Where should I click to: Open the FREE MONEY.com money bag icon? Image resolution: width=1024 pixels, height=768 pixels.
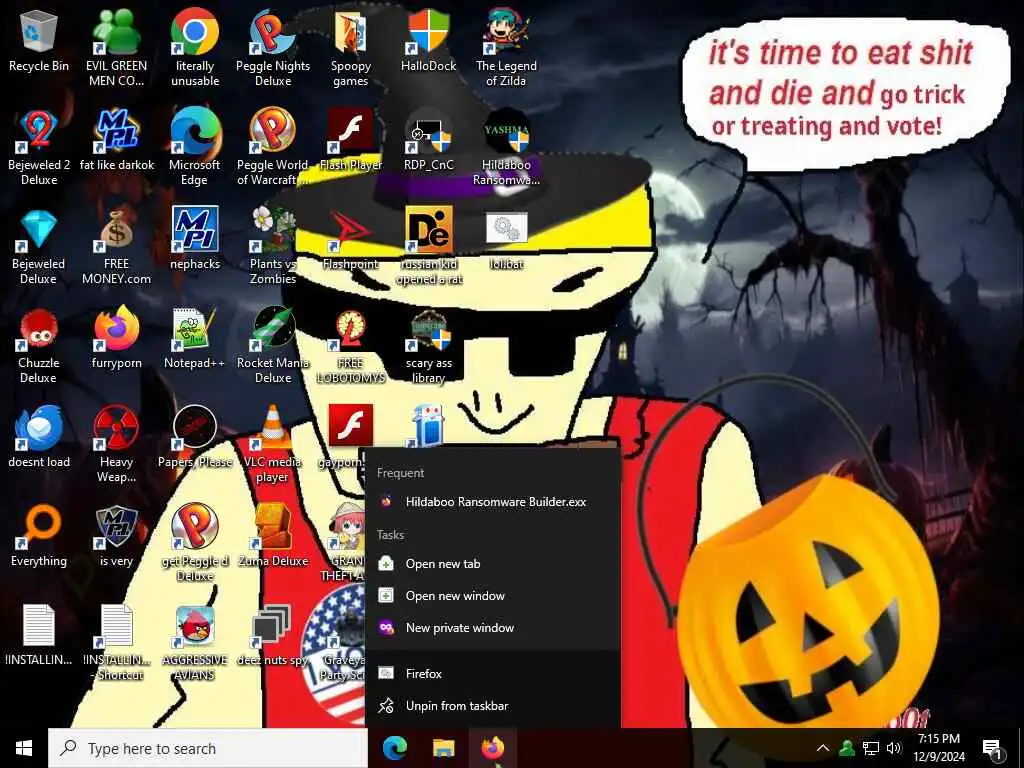point(116,246)
